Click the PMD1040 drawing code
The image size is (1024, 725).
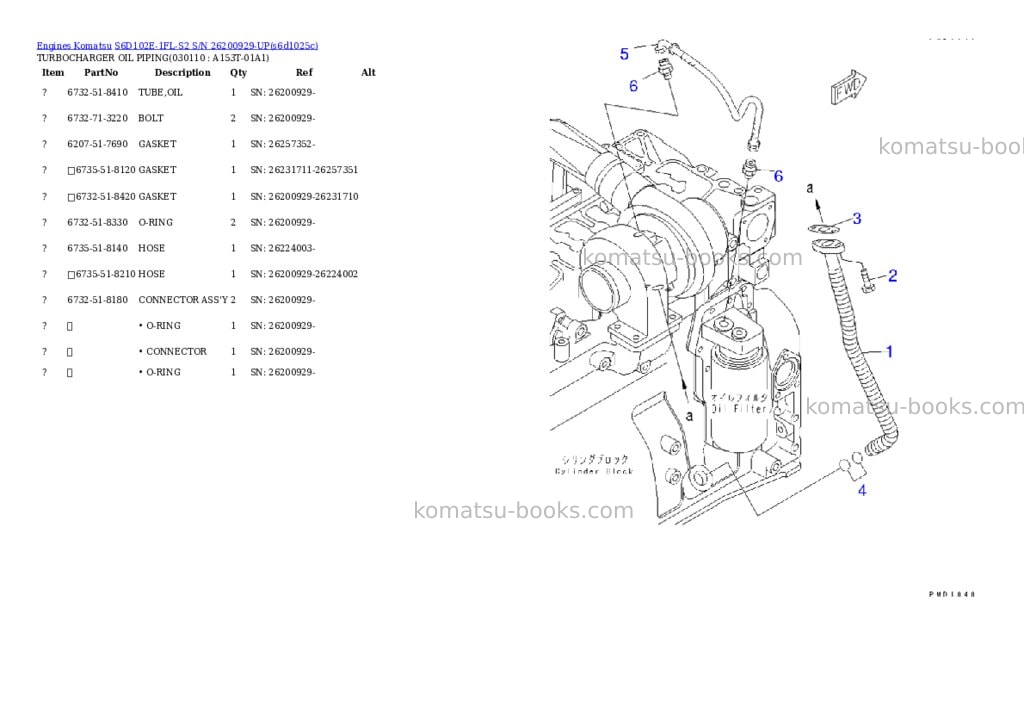pyautogui.click(x=952, y=595)
